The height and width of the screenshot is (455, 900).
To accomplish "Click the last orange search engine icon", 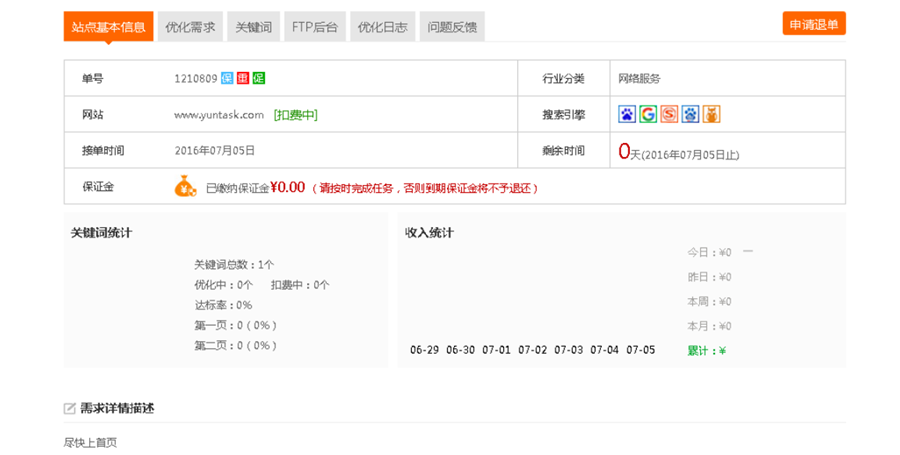I will (x=711, y=114).
